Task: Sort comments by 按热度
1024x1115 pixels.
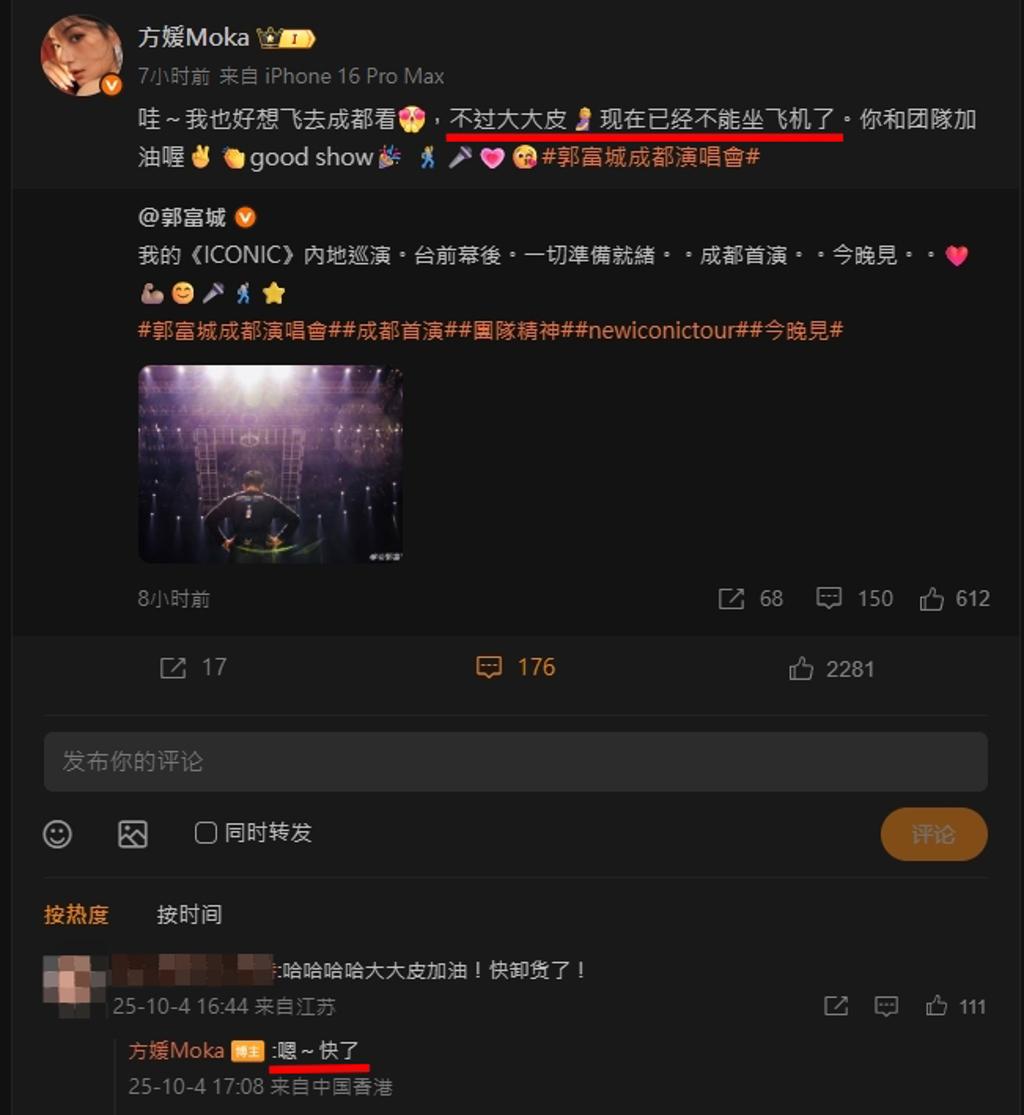Action: [x=76, y=914]
